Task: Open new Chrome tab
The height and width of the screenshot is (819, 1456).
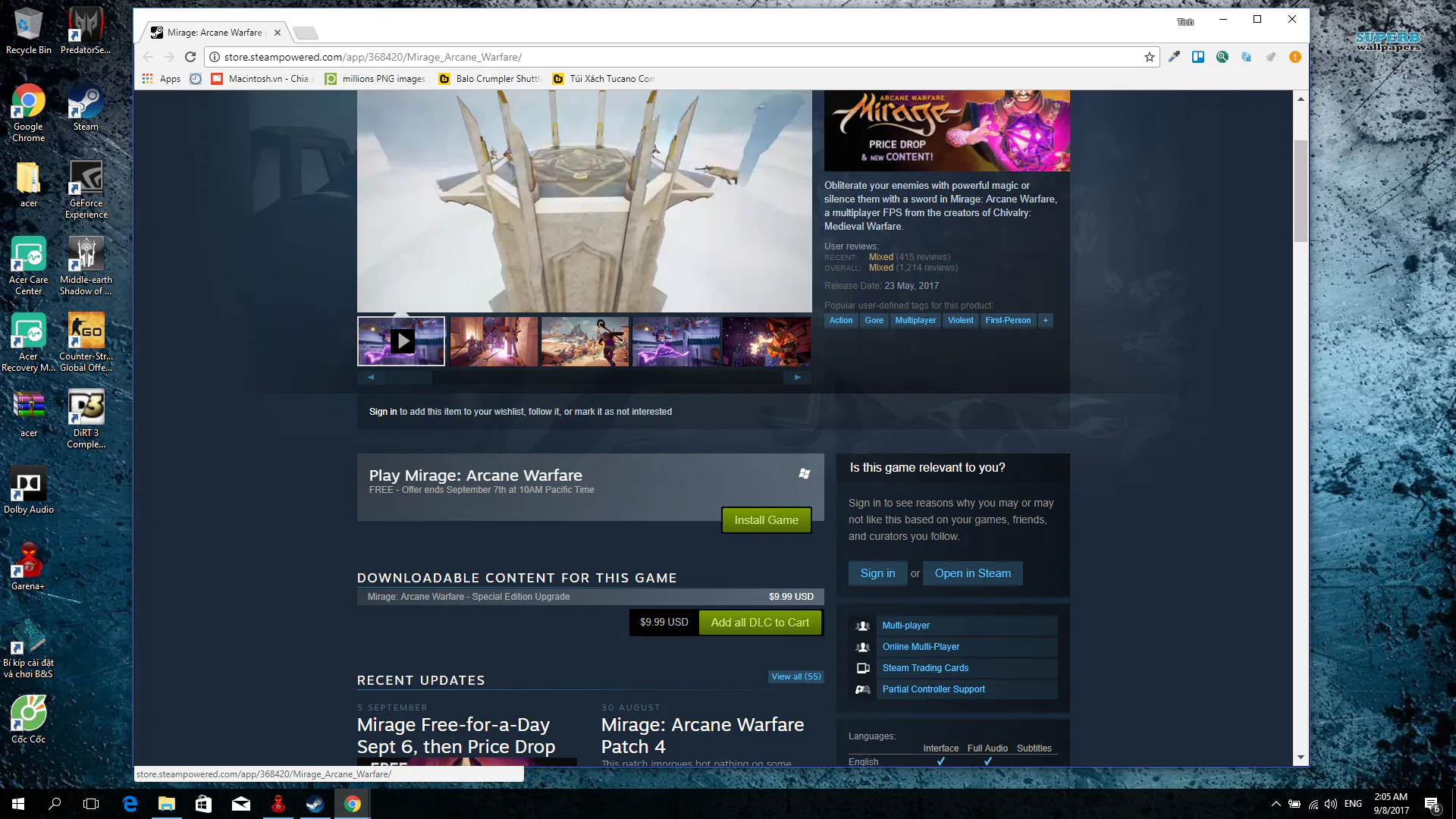Action: tap(305, 33)
